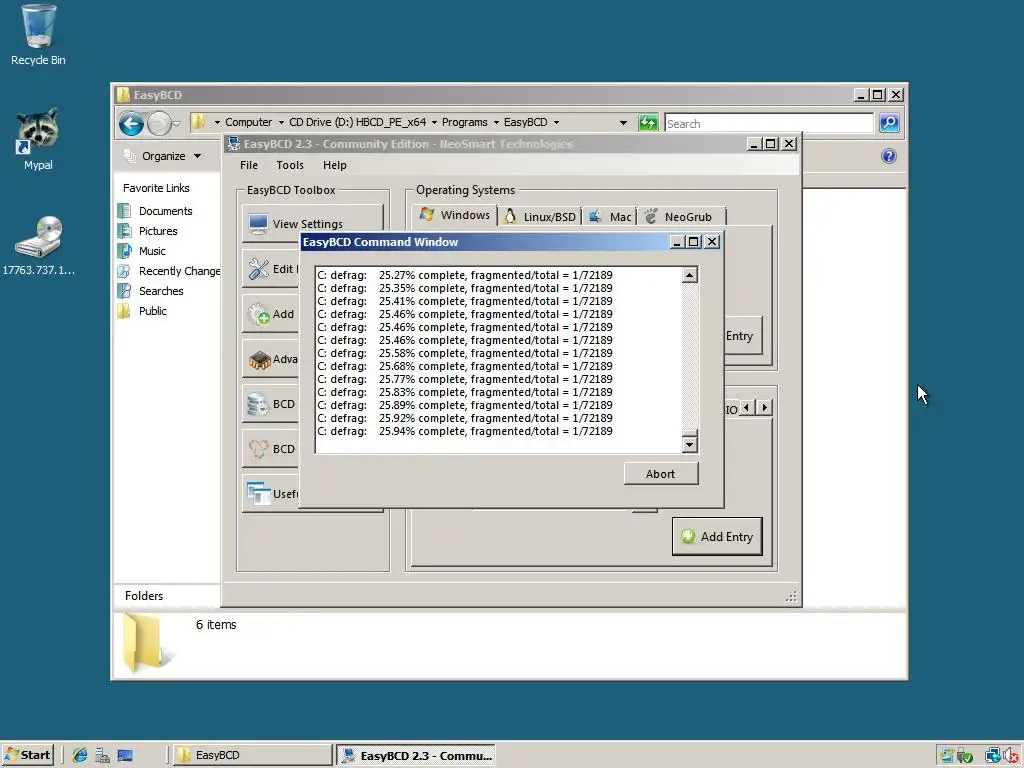This screenshot has height=768, width=1024.
Task: Switch to EasyBCD 2.3 taskbar button
Action: click(x=416, y=756)
